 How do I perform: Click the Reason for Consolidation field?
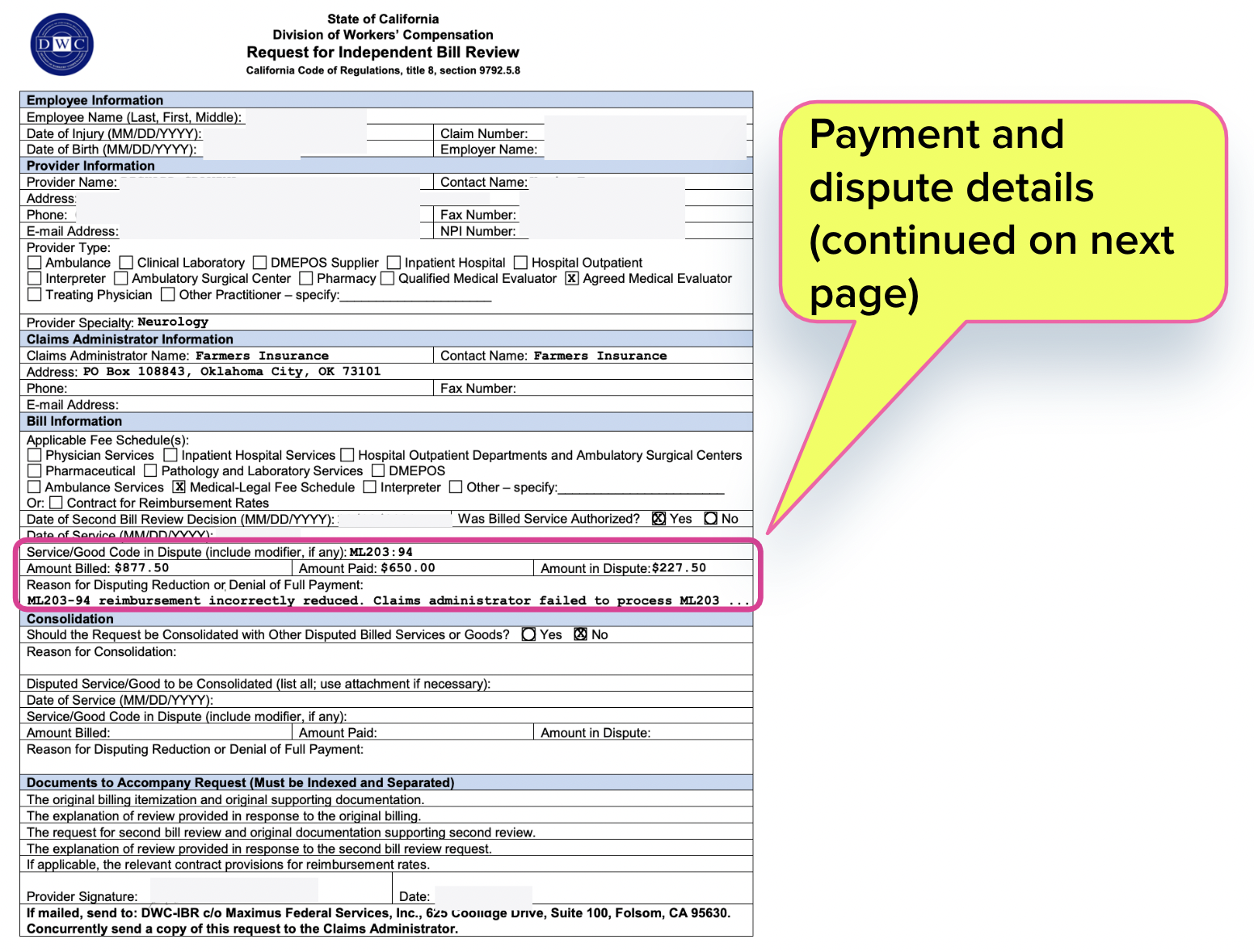(x=386, y=659)
